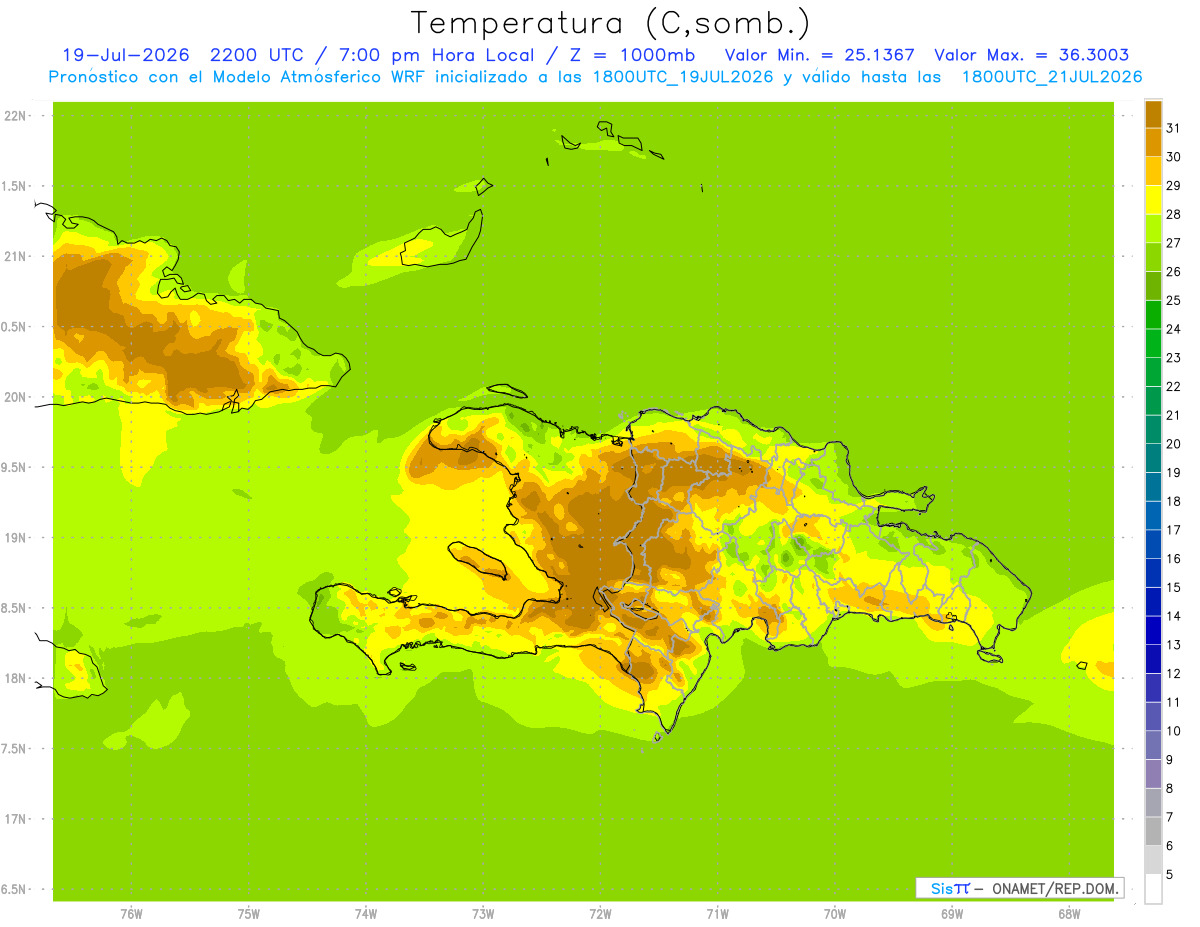Select the legend value '22'
Screen dimensions: 1200x927
pos(1173,386)
